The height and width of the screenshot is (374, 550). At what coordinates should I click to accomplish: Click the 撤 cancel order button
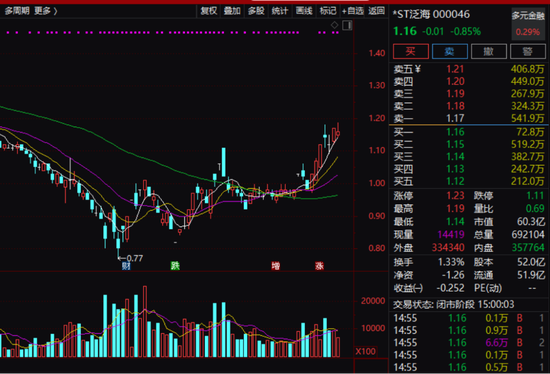tap(489, 52)
